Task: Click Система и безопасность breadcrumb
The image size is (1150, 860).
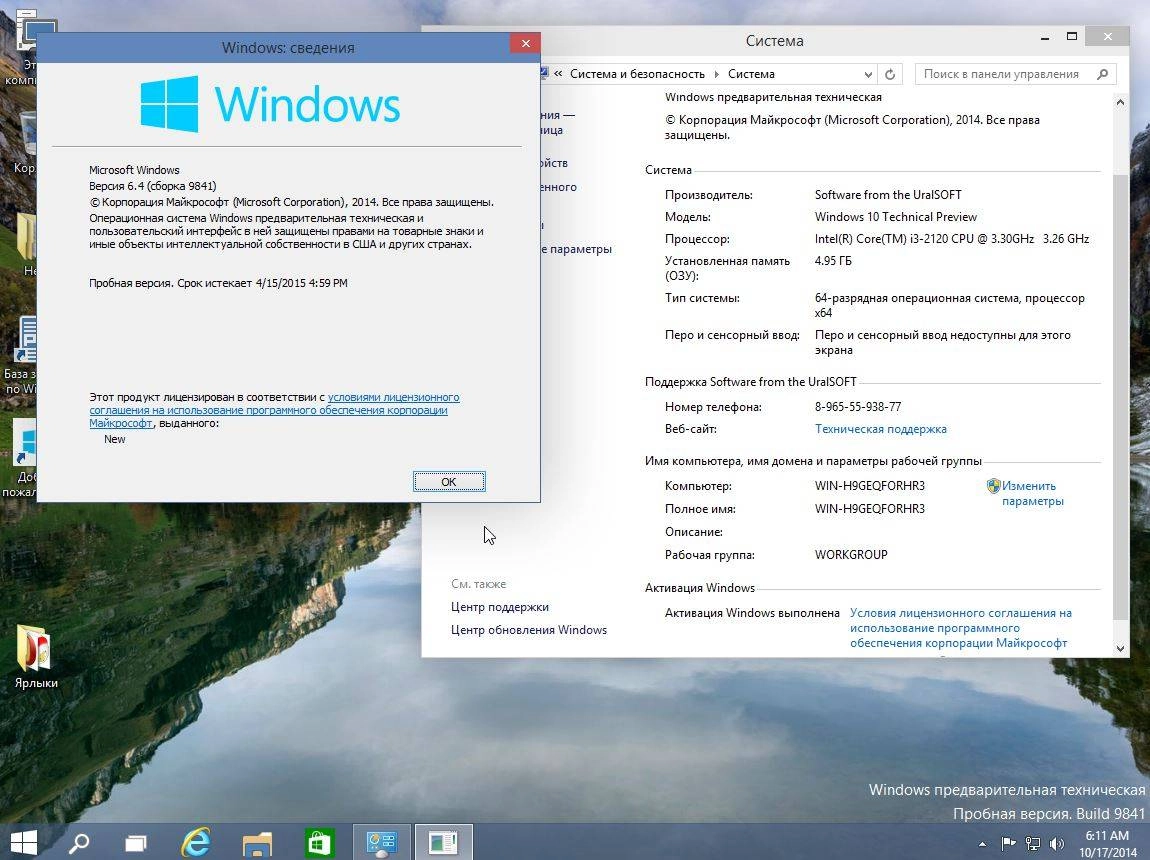Action: [637, 74]
